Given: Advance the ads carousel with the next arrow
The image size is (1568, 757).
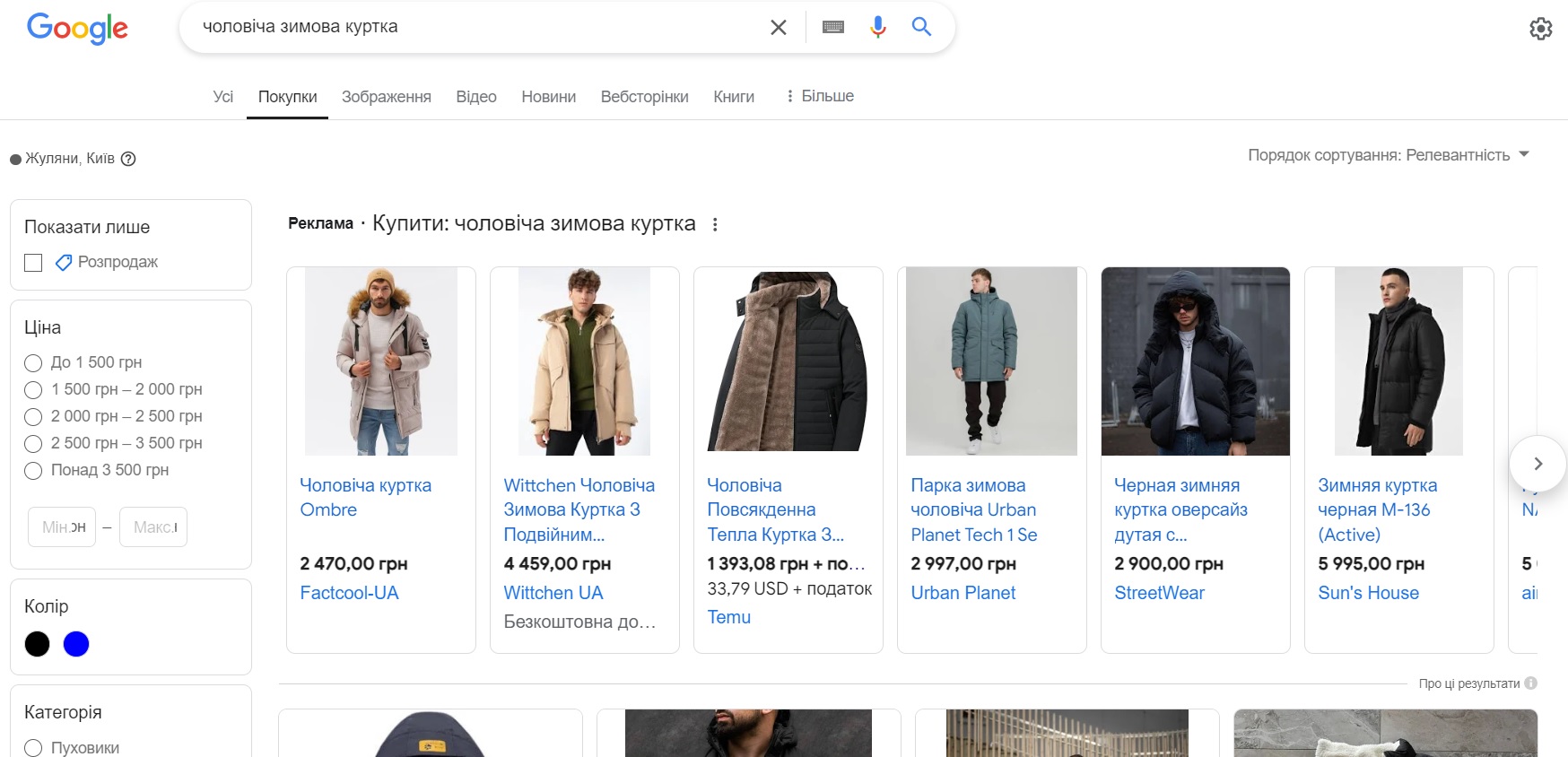Looking at the screenshot, I should [x=1538, y=464].
